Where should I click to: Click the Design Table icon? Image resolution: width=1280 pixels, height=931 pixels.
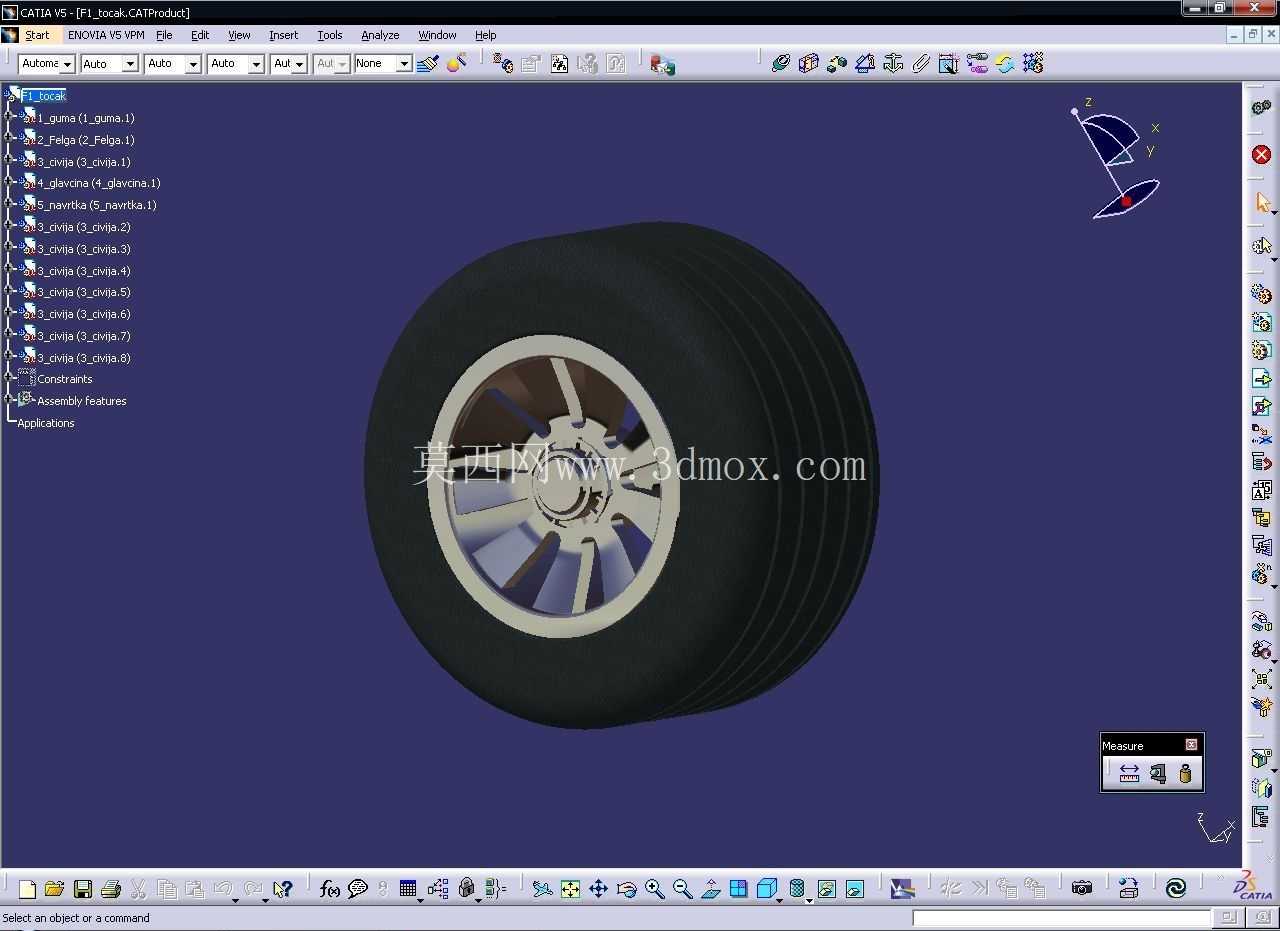point(407,889)
